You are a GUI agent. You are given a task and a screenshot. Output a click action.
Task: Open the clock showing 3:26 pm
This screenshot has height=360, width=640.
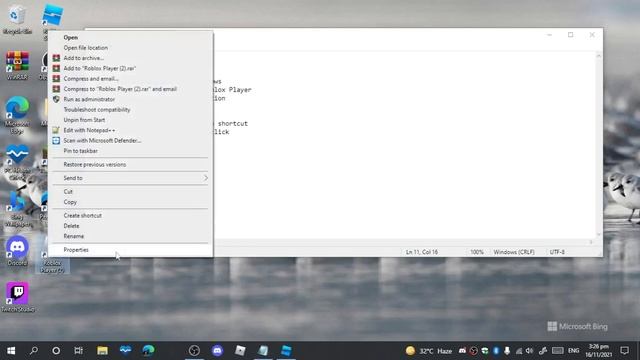pos(599,351)
